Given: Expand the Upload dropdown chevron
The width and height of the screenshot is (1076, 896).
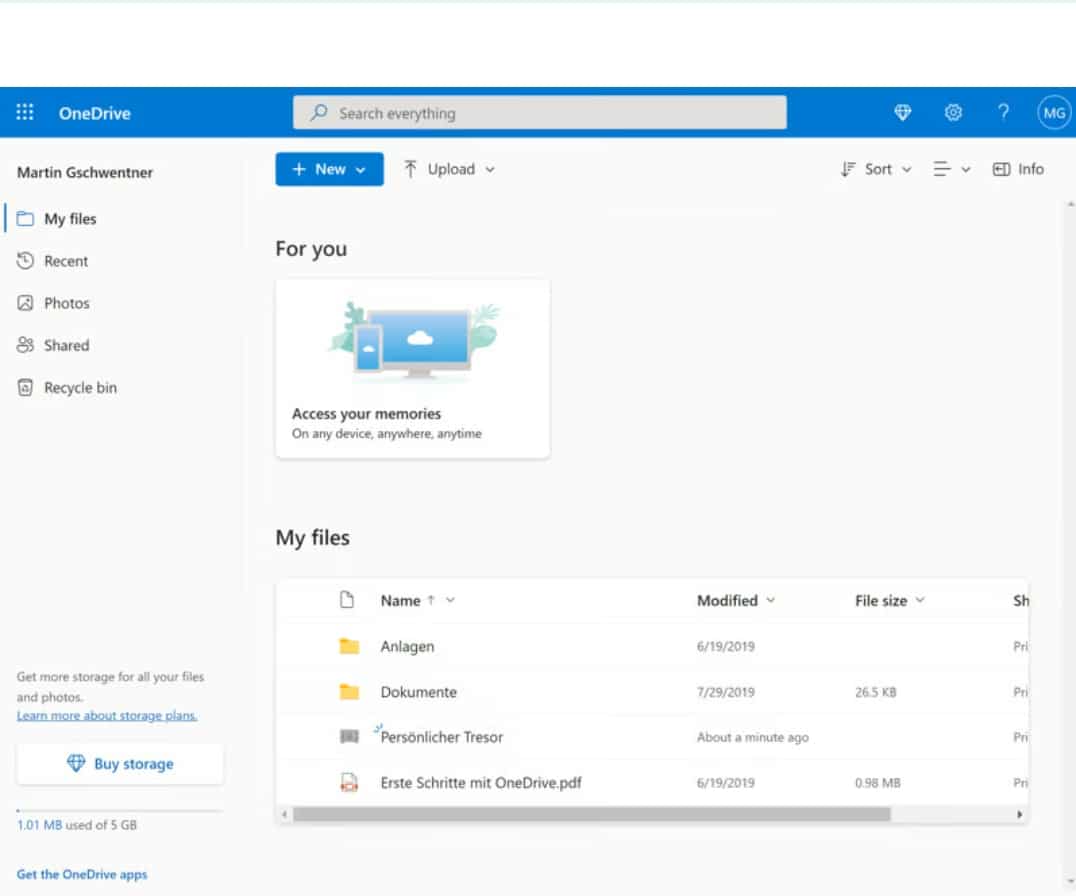Looking at the screenshot, I should coord(490,169).
